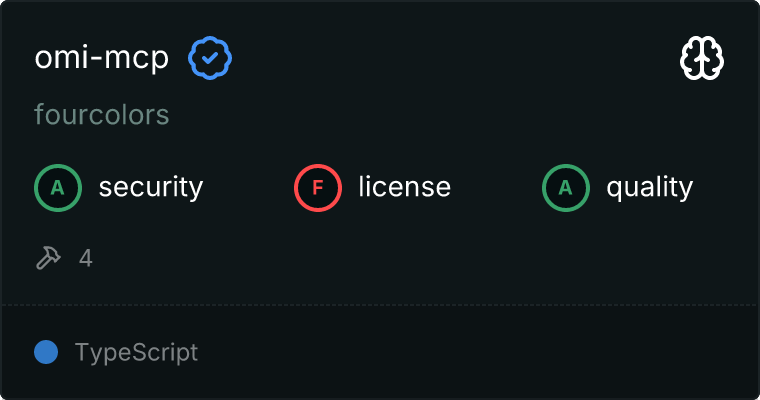This screenshot has height=400, width=760.
Task: Click the blue verified checkmark badge
Action: coord(211,59)
